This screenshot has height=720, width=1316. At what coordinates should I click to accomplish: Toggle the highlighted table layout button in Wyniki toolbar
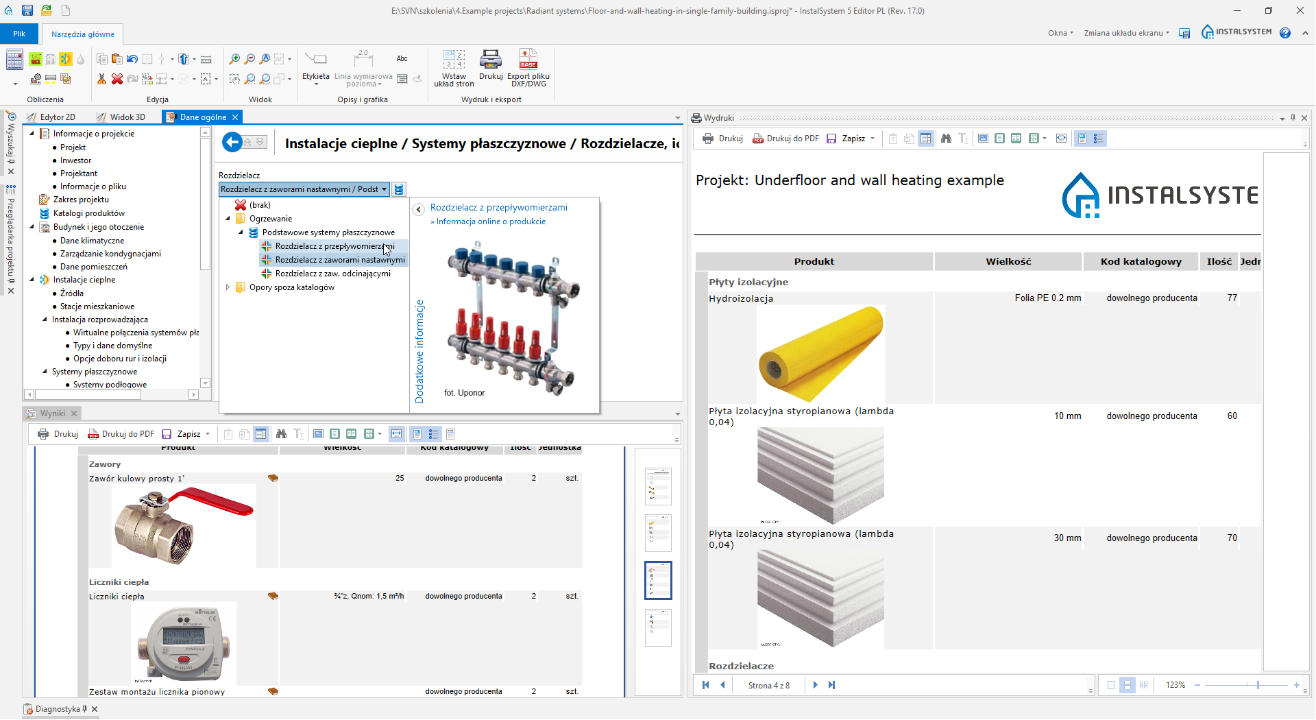pos(261,434)
